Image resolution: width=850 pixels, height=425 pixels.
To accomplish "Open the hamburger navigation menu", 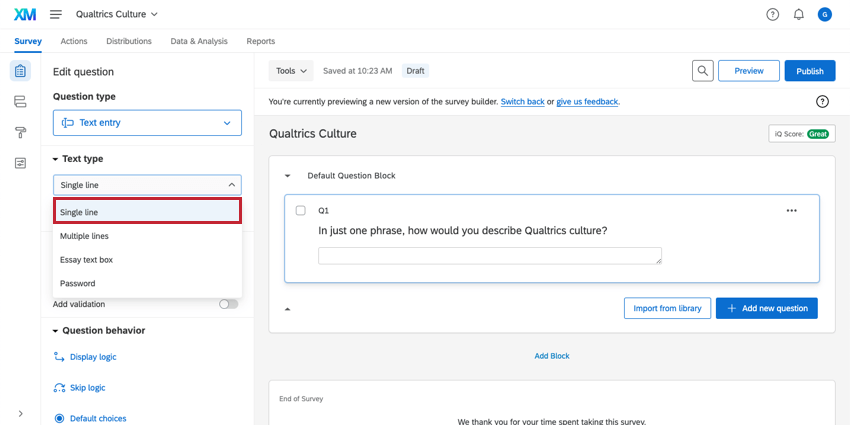I will pyautogui.click(x=56, y=14).
